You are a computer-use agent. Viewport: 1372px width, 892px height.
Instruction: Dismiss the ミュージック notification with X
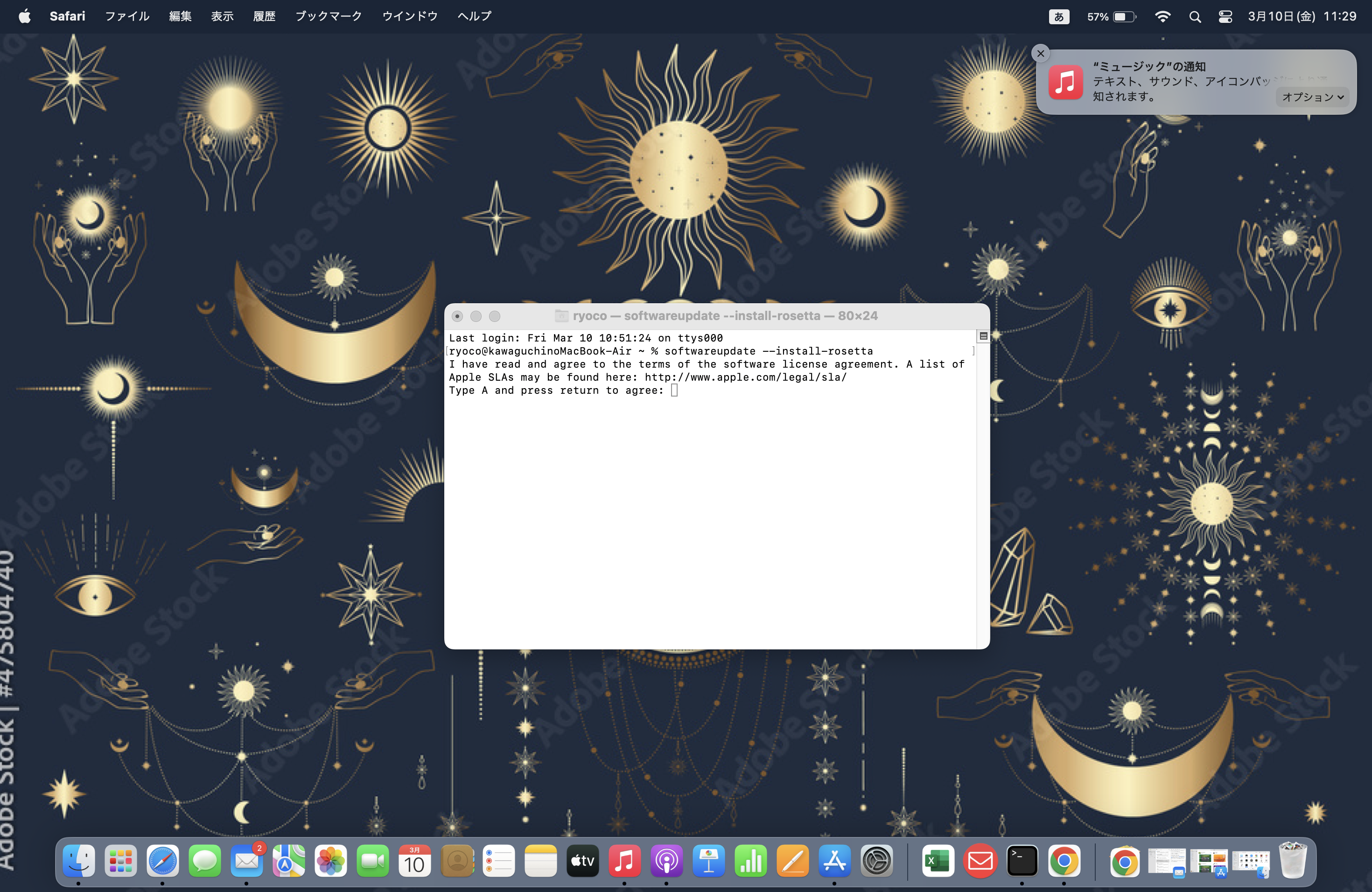[1041, 54]
